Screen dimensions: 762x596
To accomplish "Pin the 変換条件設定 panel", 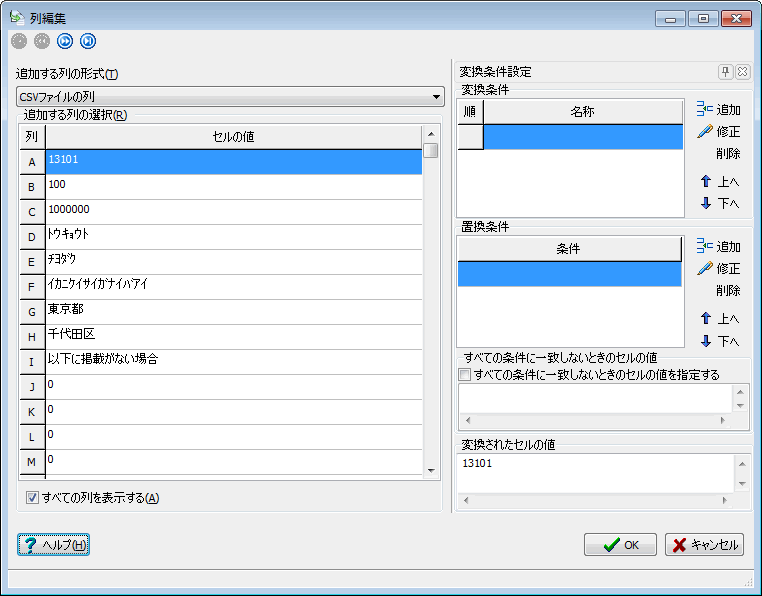I will click(x=725, y=72).
